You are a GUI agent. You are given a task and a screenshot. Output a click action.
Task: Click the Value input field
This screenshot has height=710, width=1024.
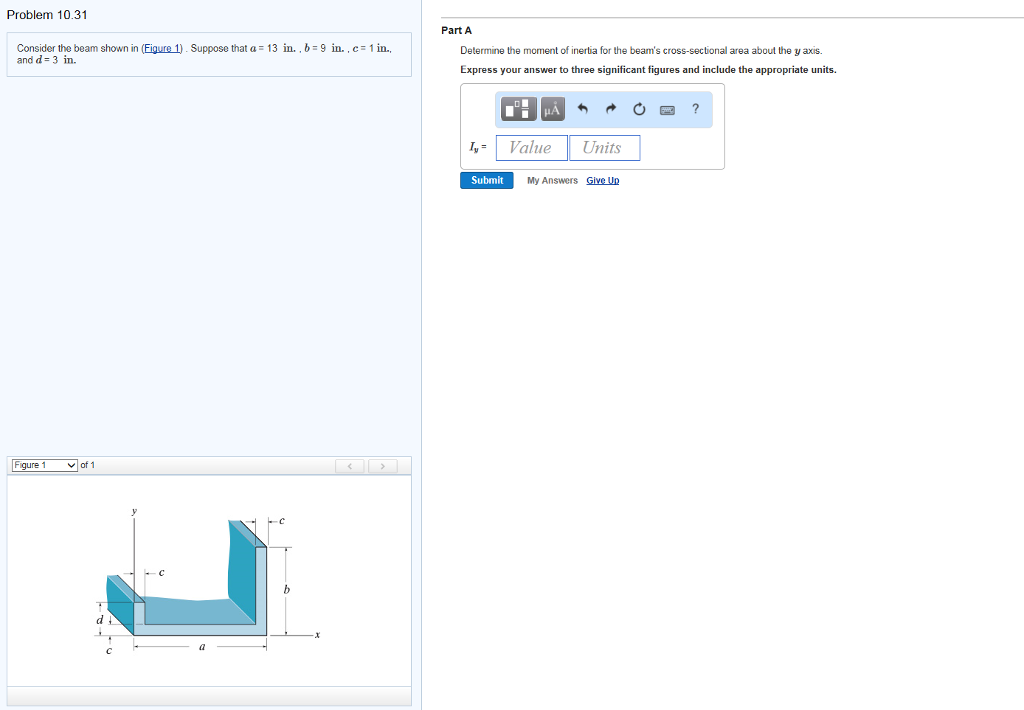click(531, 147)
